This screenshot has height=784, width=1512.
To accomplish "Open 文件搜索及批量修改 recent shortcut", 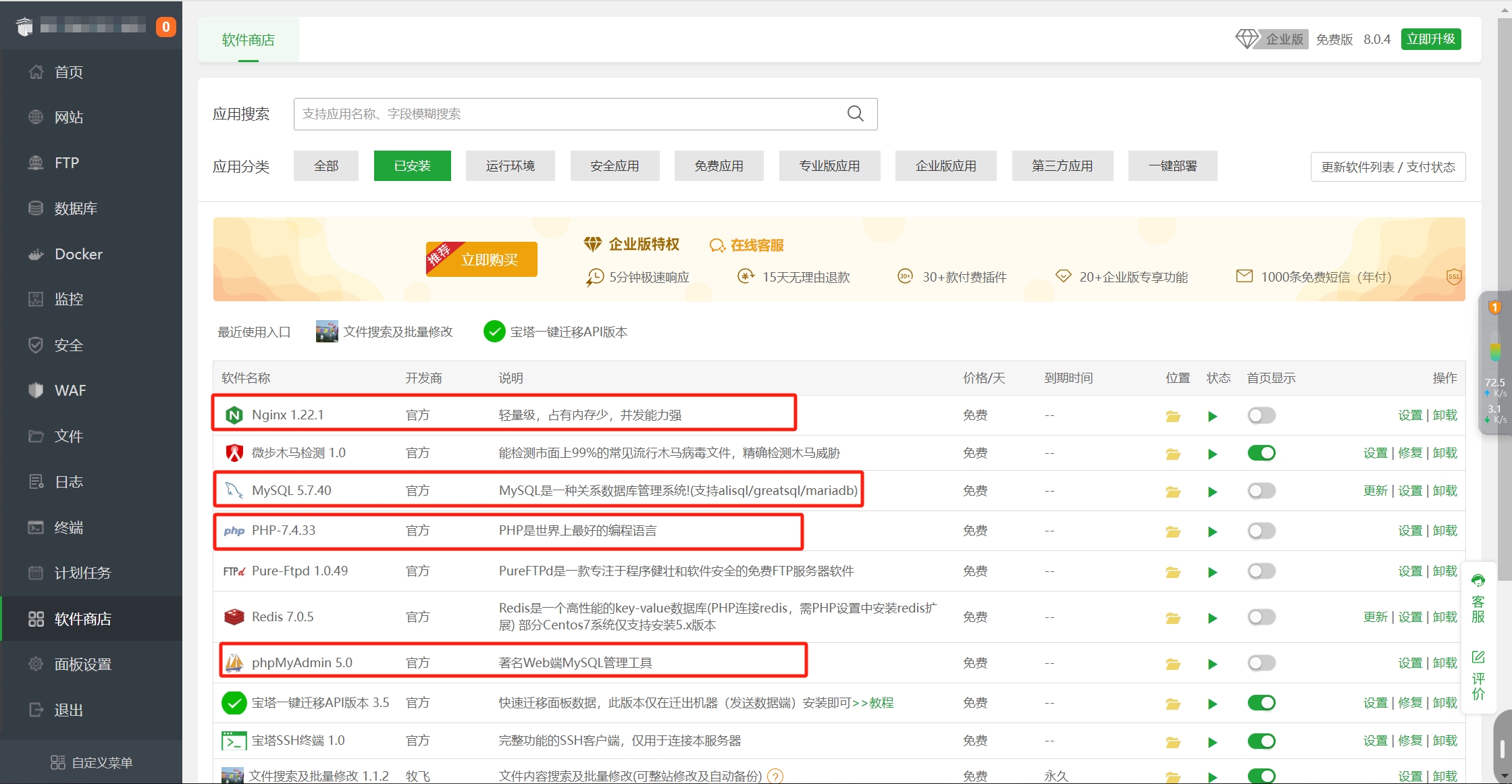I will pyautogui.click(x=384, y=332).
